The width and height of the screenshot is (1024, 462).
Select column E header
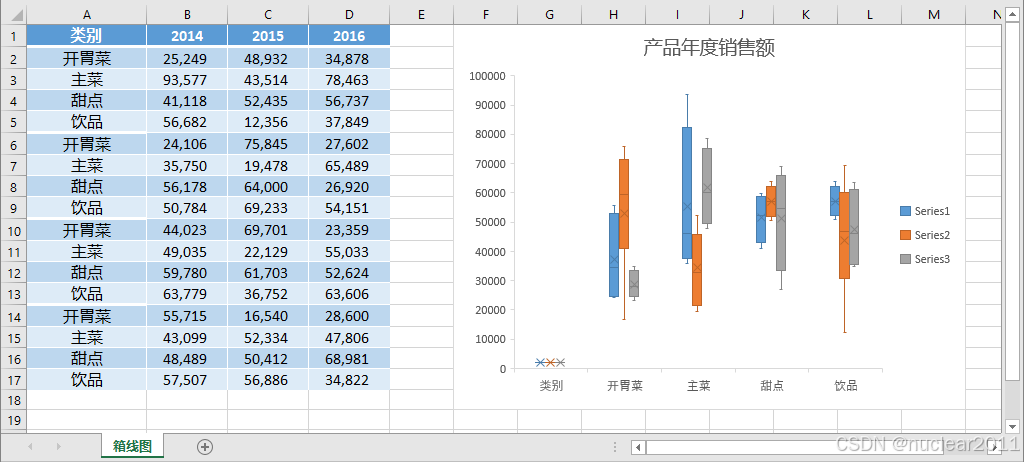(421, 14)
